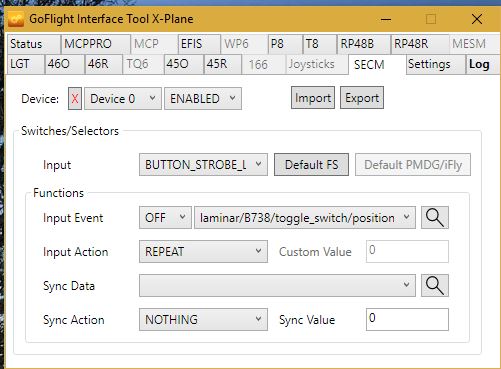
Task: Open the REPEAT input action dropdown
Action: point(203,252)
